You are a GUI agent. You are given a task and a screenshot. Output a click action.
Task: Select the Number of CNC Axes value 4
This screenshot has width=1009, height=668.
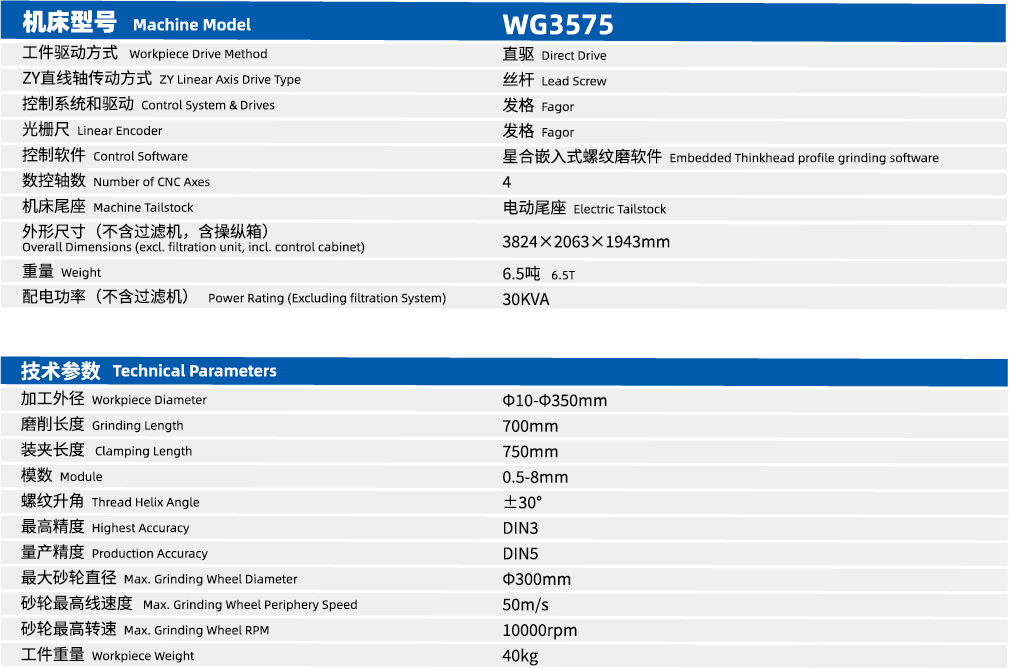point(505,182)
